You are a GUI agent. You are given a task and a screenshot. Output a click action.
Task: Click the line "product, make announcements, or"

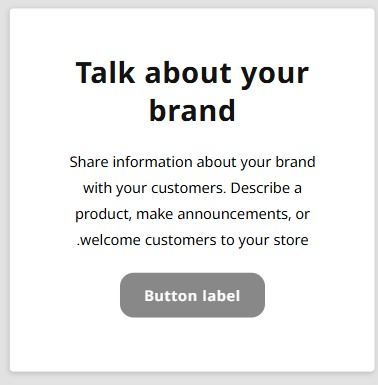point(192,214)
